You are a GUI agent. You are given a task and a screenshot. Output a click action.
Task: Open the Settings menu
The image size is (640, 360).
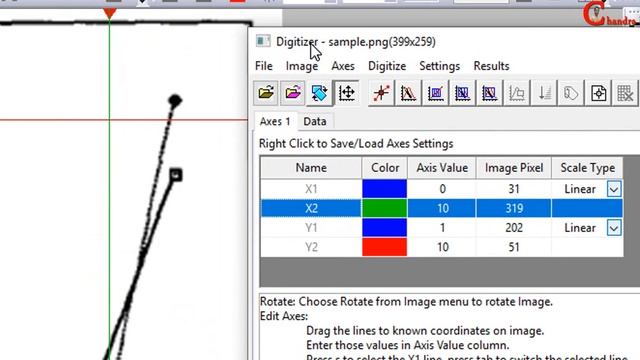[440, 66]
